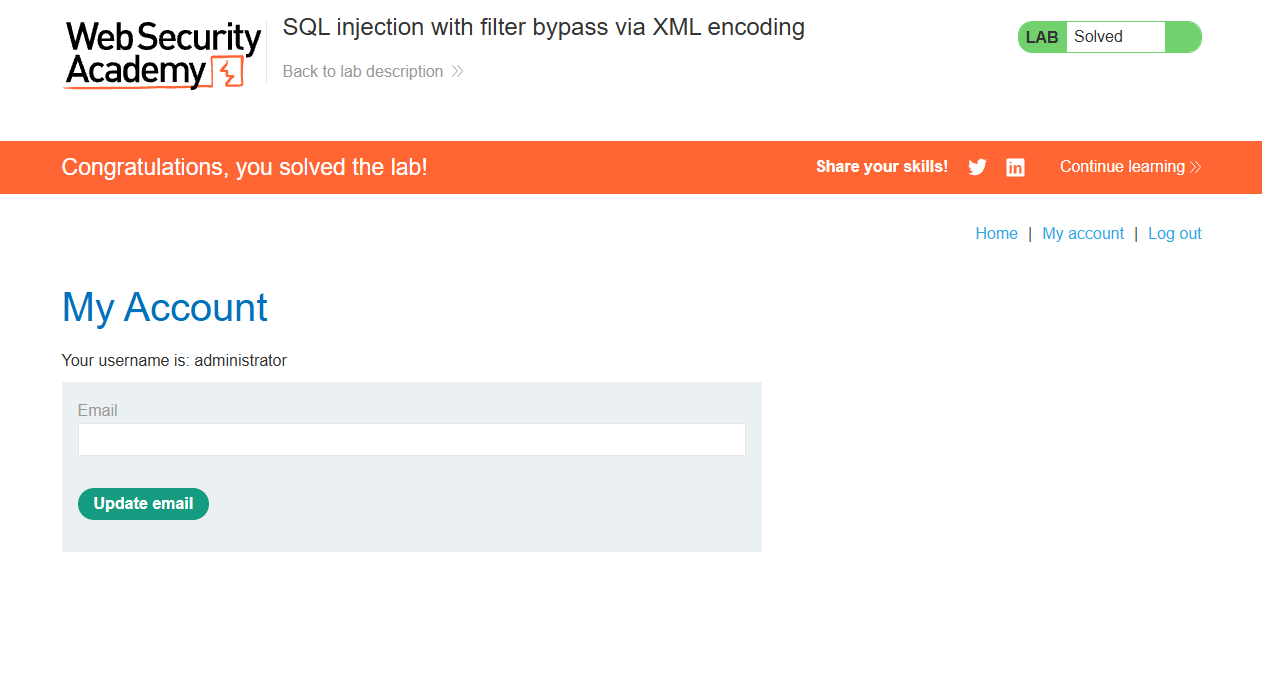The image size is (1262, 687).
Task: Click the lab title about XML encoding
Action: (544, 27)
